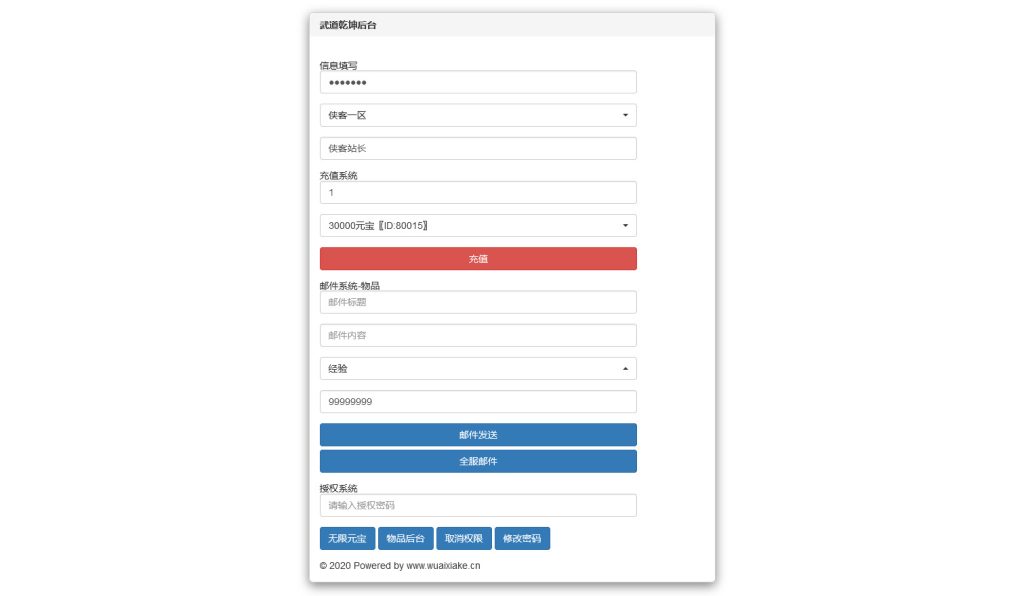
Task: Click the 侠客站长 username field
Action: (477, 147)
